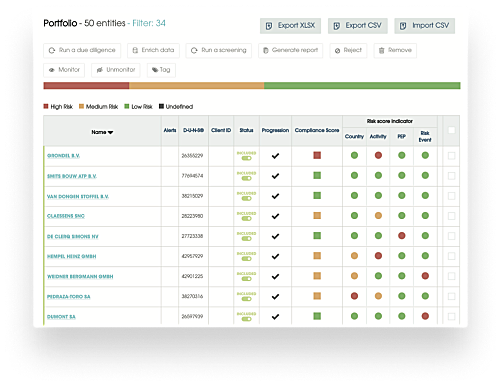Click the Export CSV button

(x=358, y=26)
